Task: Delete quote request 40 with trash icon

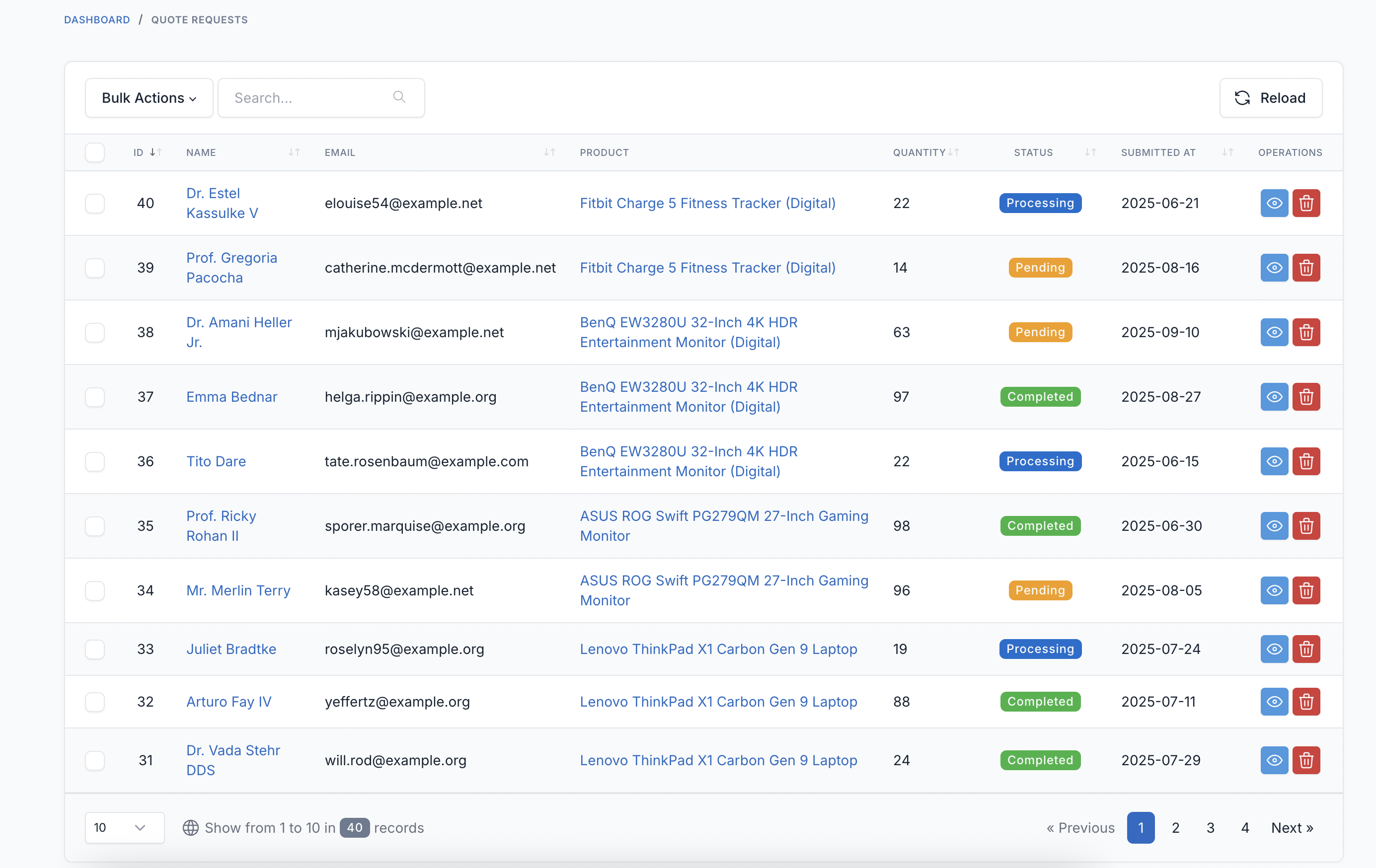Action: 1306,203
